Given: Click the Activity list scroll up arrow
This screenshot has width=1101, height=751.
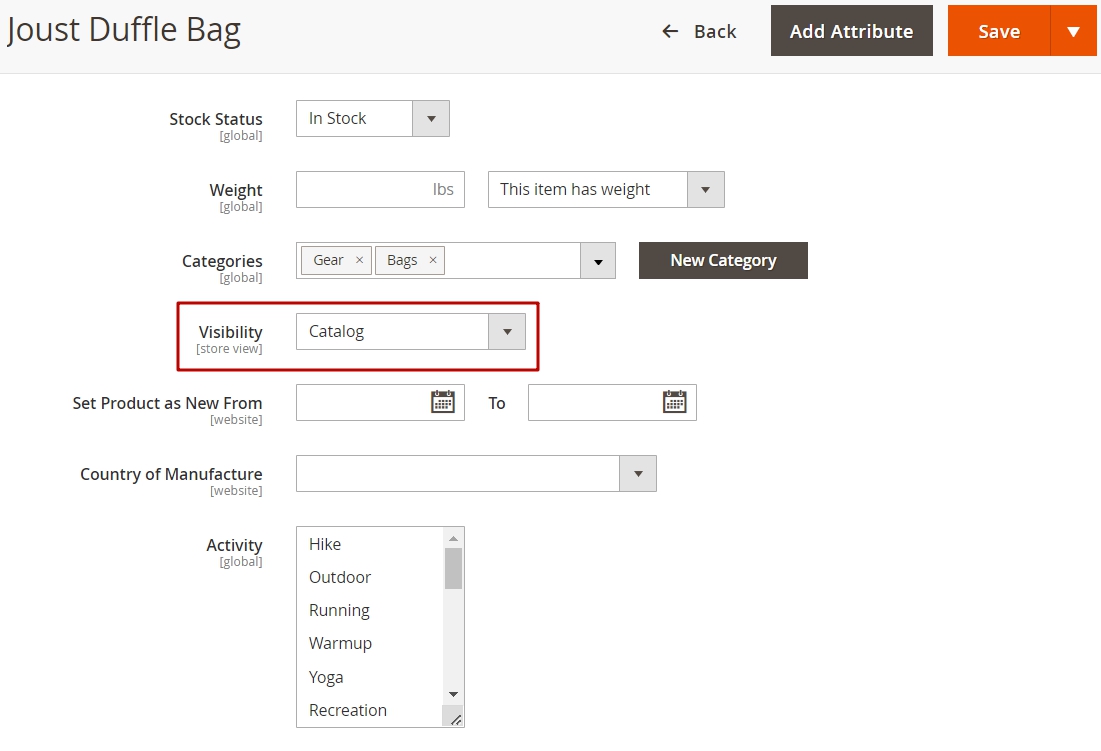Looking at the screenshot, I should click(454, 538).
